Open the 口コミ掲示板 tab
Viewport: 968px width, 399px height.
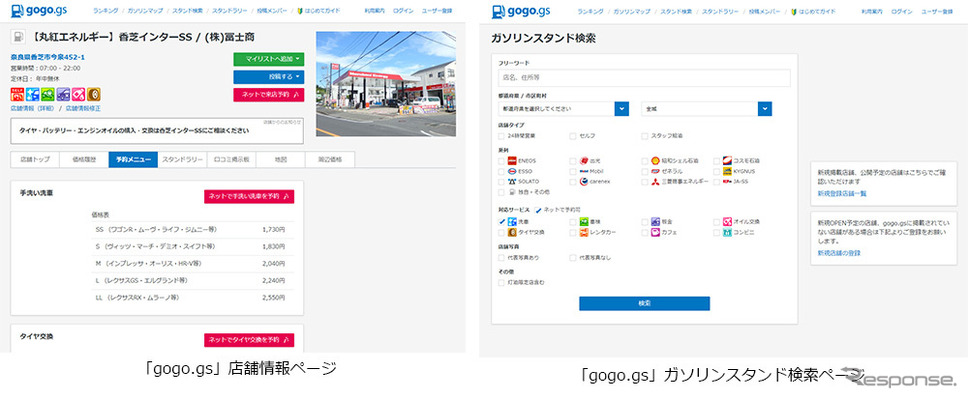coord(232,159)
